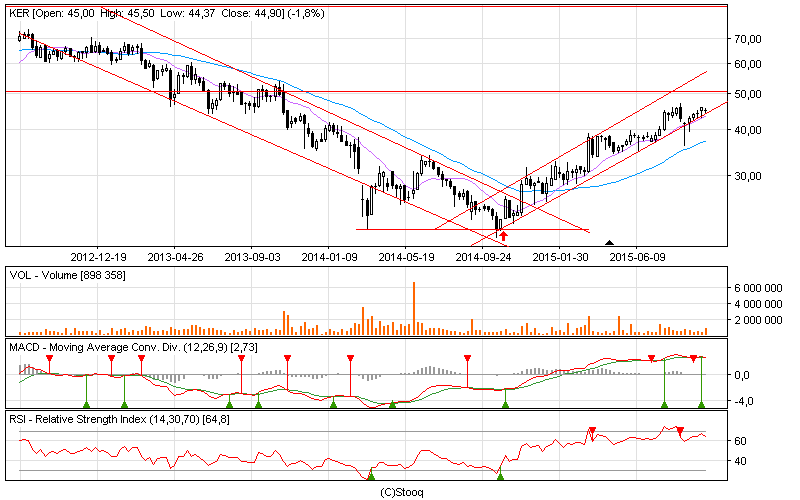Click the (C)Stooq copyright text
Viewport: 800px width, 500px height.
pyautogui.click(x=402, y=492)
